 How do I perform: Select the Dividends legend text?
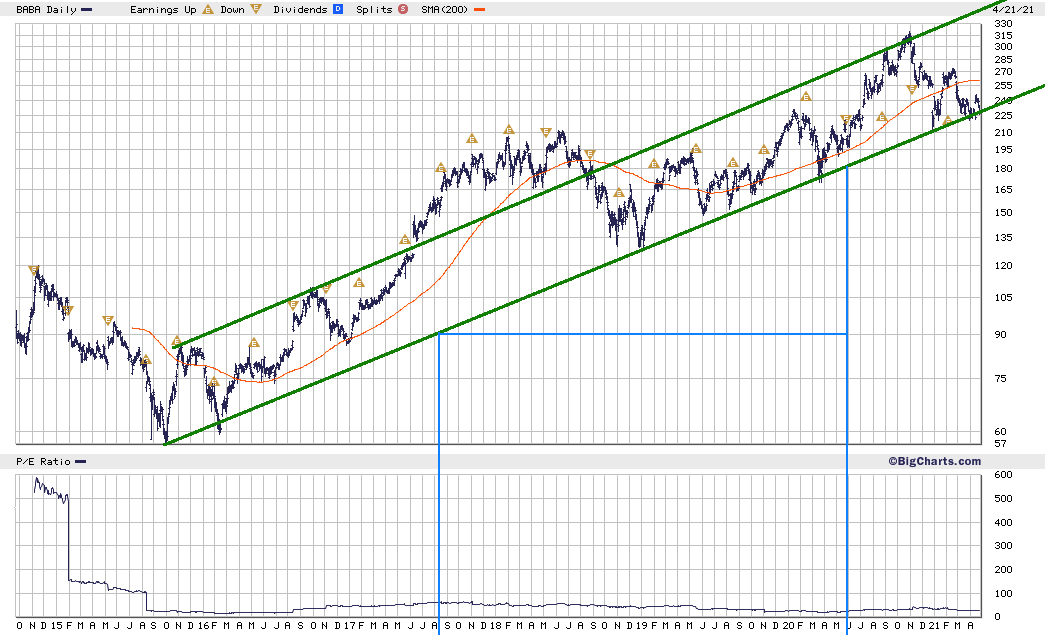300,9
